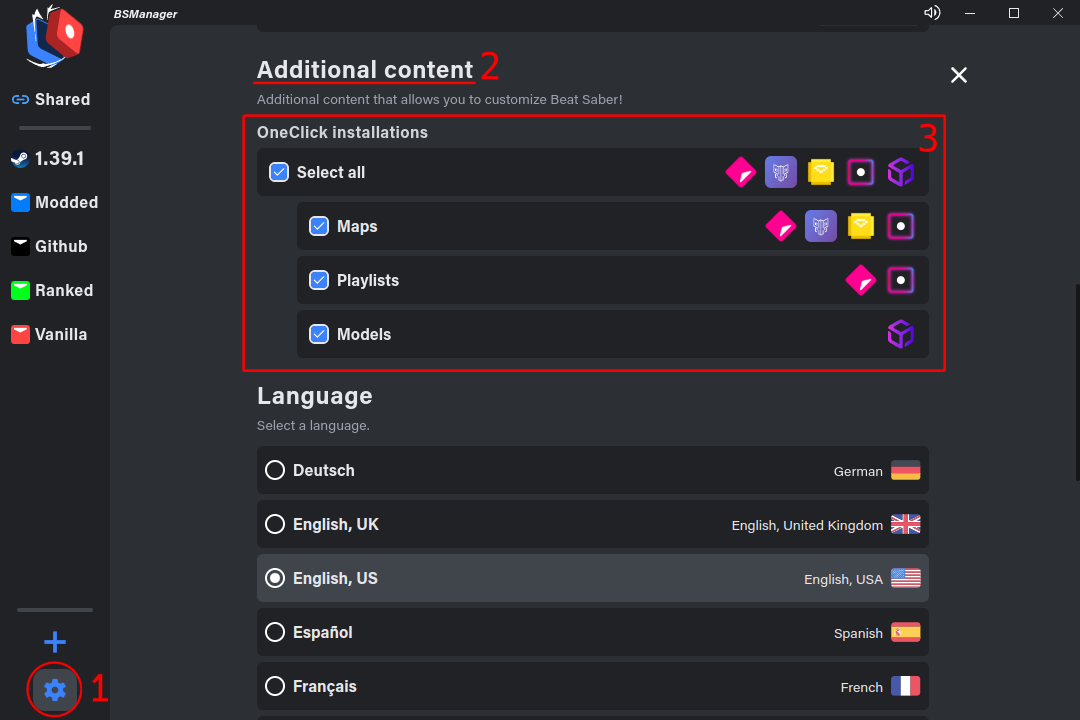This screenshot has height=720, width=1080.
Task: Disable the Maps OneClick checkbox
Action: pos(319,226)
